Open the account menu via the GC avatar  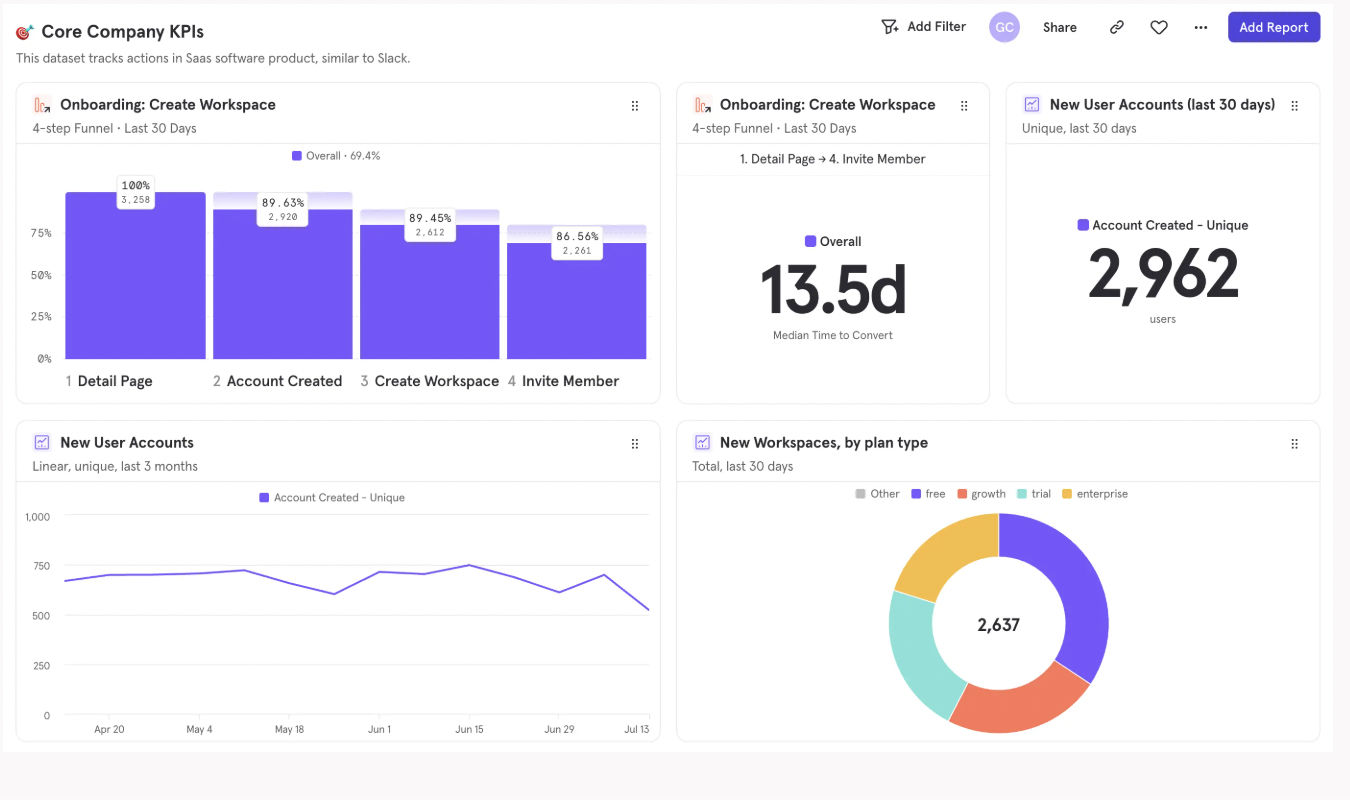point(1004,27)
